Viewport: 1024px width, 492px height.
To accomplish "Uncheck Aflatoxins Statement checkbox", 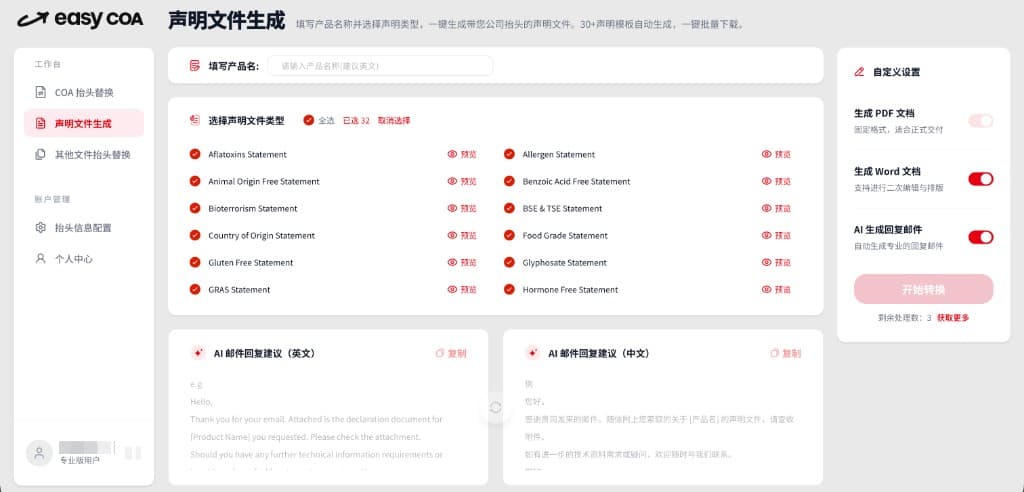I will [x=195, y=154].
